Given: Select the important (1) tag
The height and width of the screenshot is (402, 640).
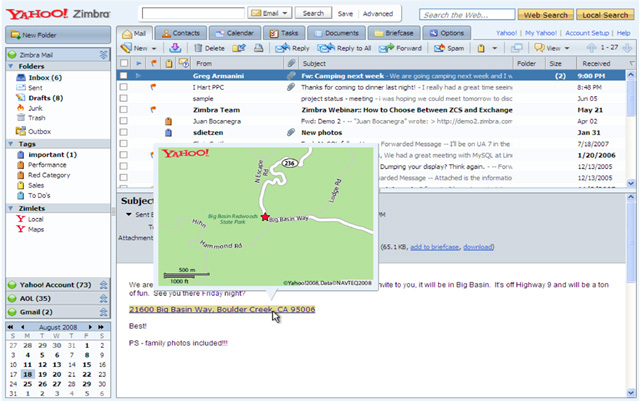Looking at the screenshot, I should [x=47, y=155].
